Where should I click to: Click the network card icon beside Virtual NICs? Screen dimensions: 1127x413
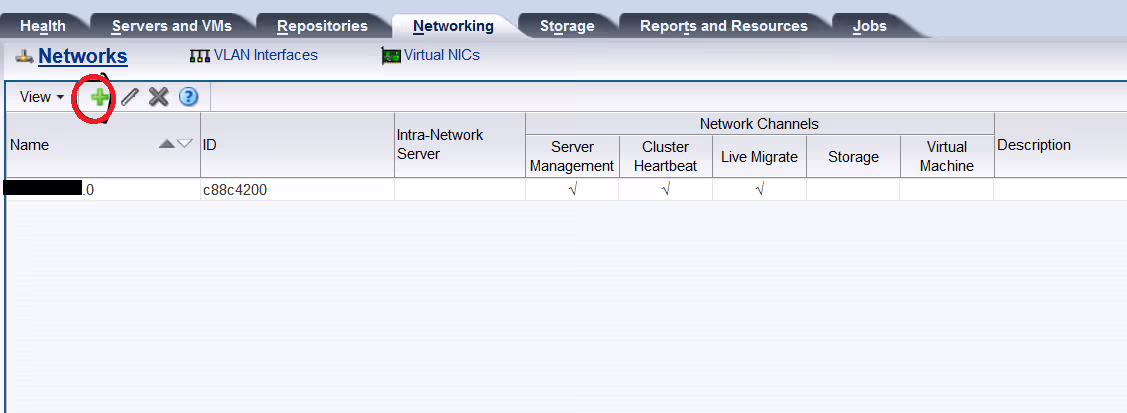tap(391, 56)
